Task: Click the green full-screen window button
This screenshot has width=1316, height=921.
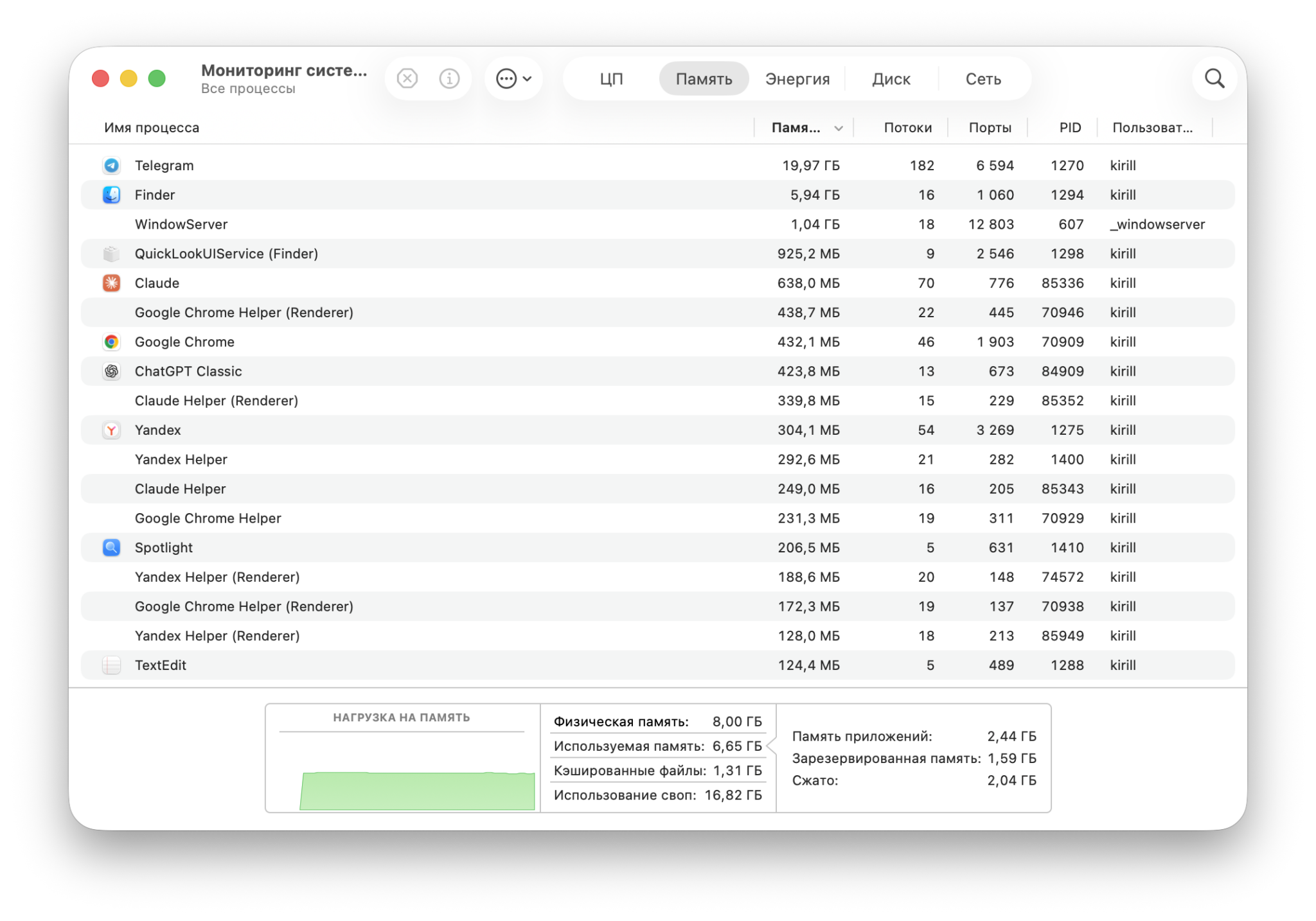Action: pyautogui.click(x=157, y=78)
